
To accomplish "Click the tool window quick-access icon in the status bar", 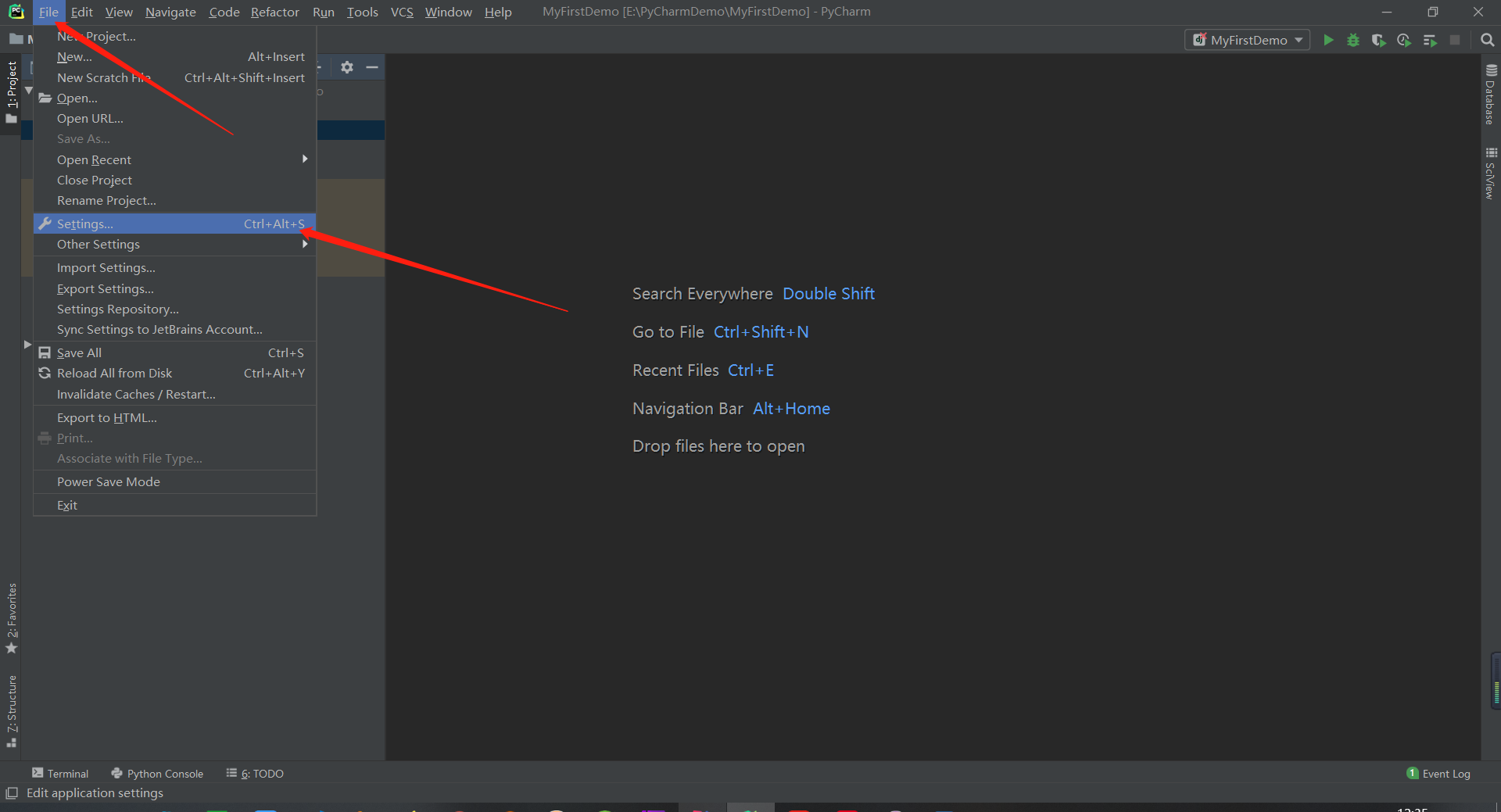I will pyautogui.click(x=11, y=793).
